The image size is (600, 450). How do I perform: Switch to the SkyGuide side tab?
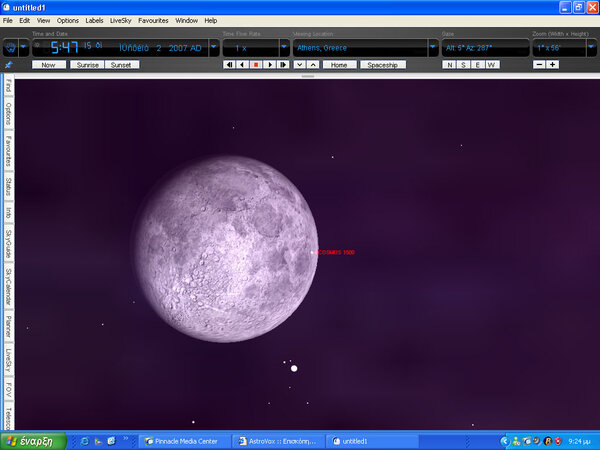tap(8, 243)
